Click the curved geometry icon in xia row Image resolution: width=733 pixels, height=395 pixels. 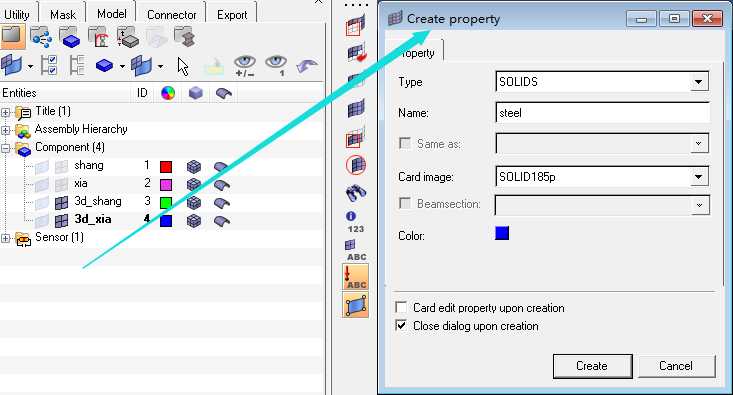click(x=221, y=185)
